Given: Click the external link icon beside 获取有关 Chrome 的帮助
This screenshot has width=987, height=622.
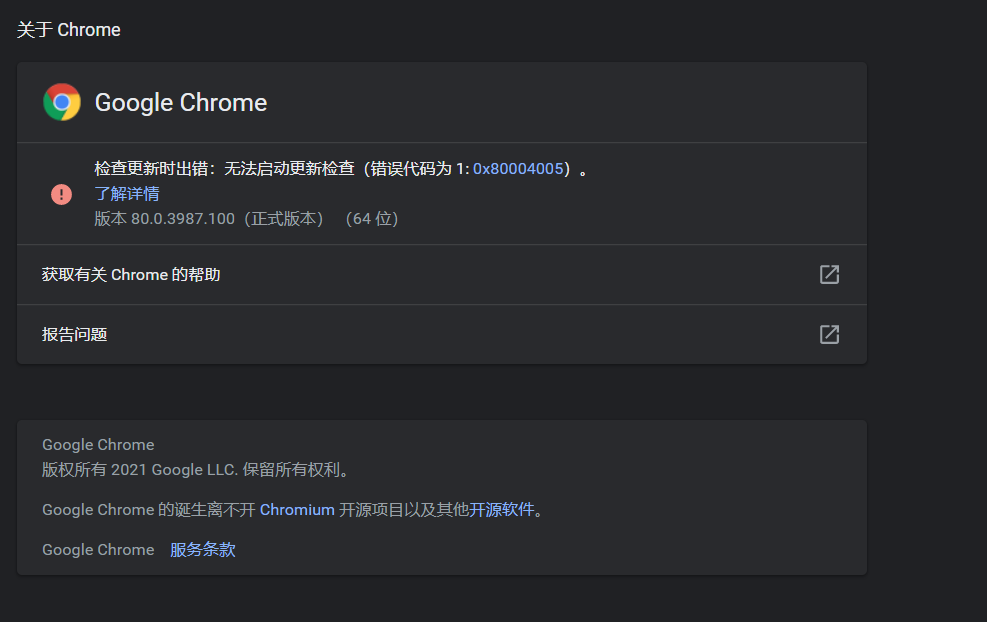Looking at the screenshot, I should pos(829,274).
